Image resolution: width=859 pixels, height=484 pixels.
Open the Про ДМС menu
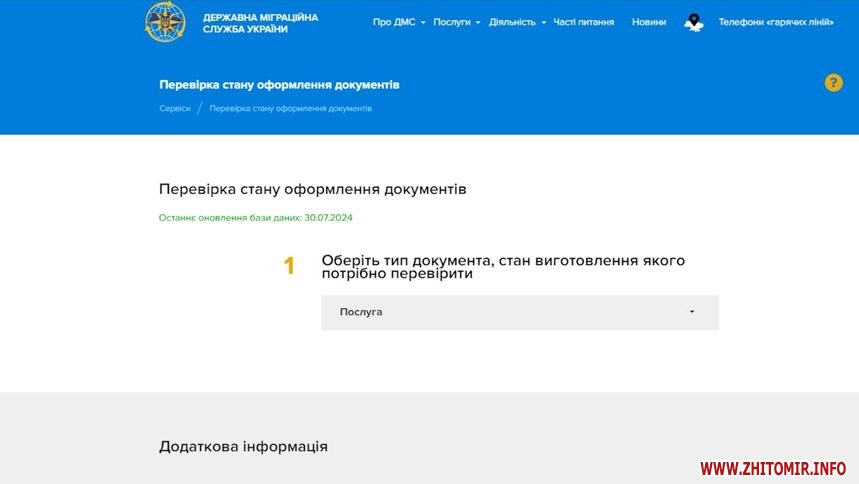[x=396, y=22]
